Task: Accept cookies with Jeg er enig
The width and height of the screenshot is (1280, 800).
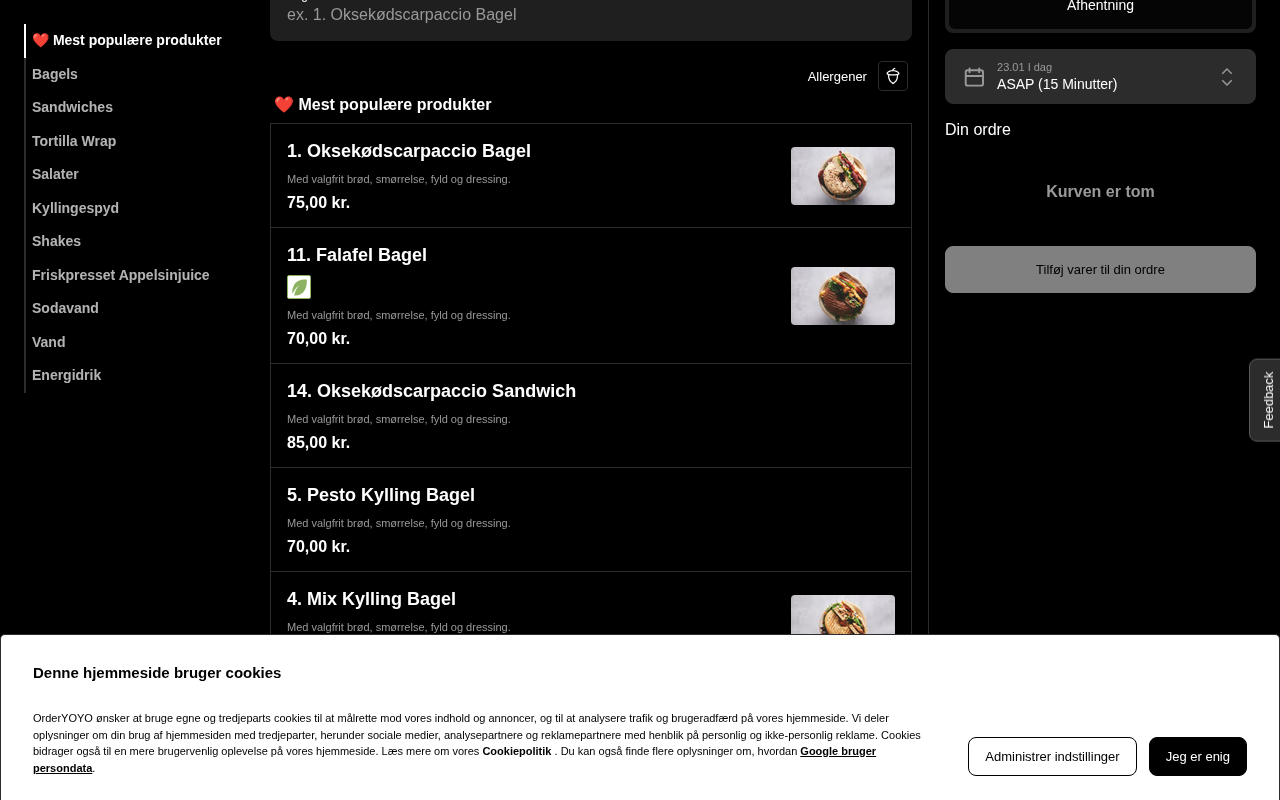Action: pos(1198,756)
